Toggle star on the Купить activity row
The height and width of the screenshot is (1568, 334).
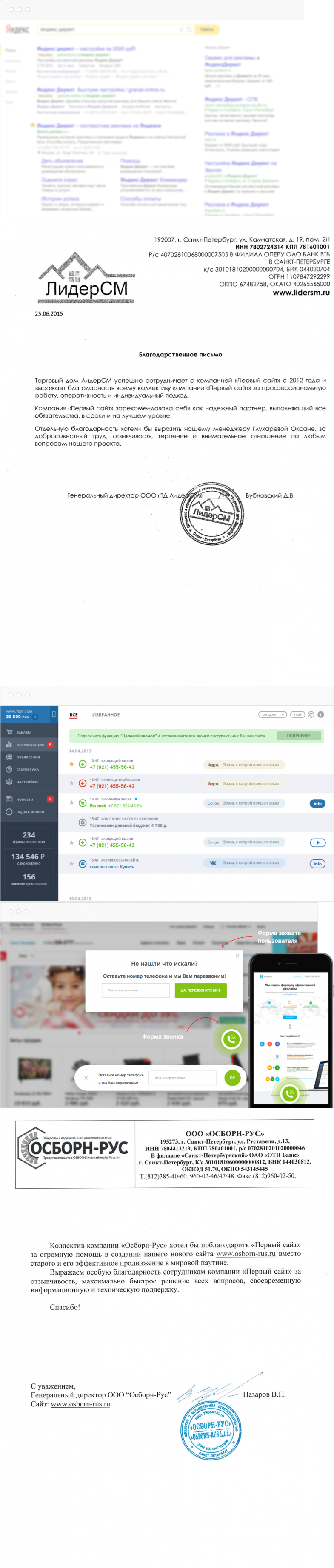tap(71, 863)
